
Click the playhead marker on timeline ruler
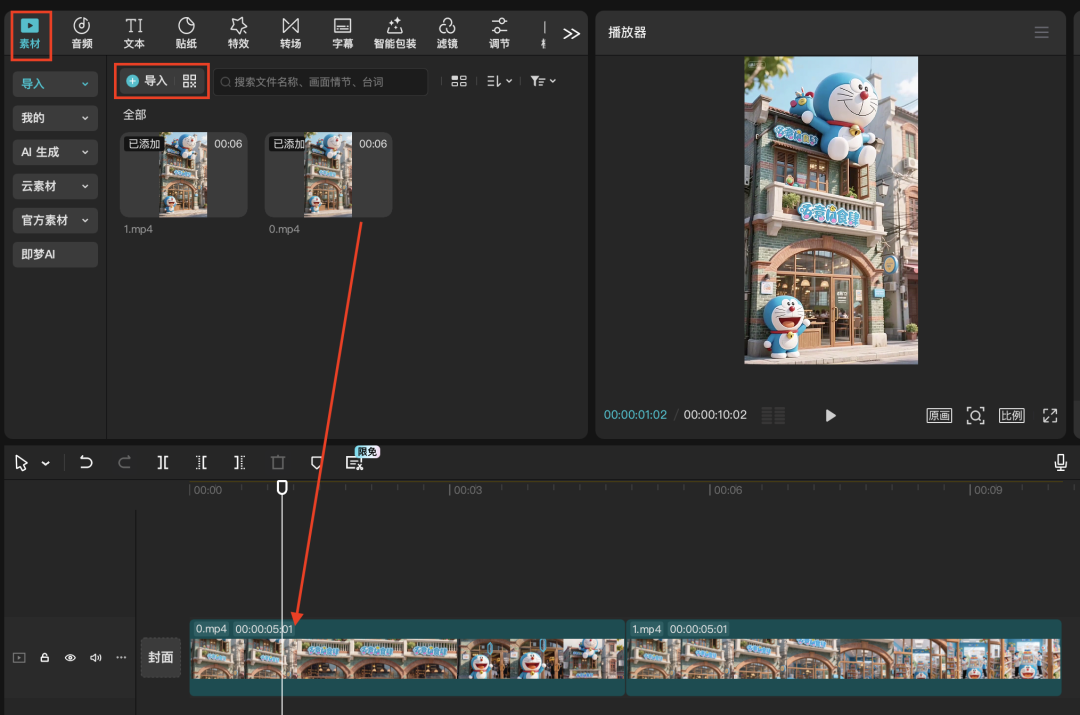point(282,487)
